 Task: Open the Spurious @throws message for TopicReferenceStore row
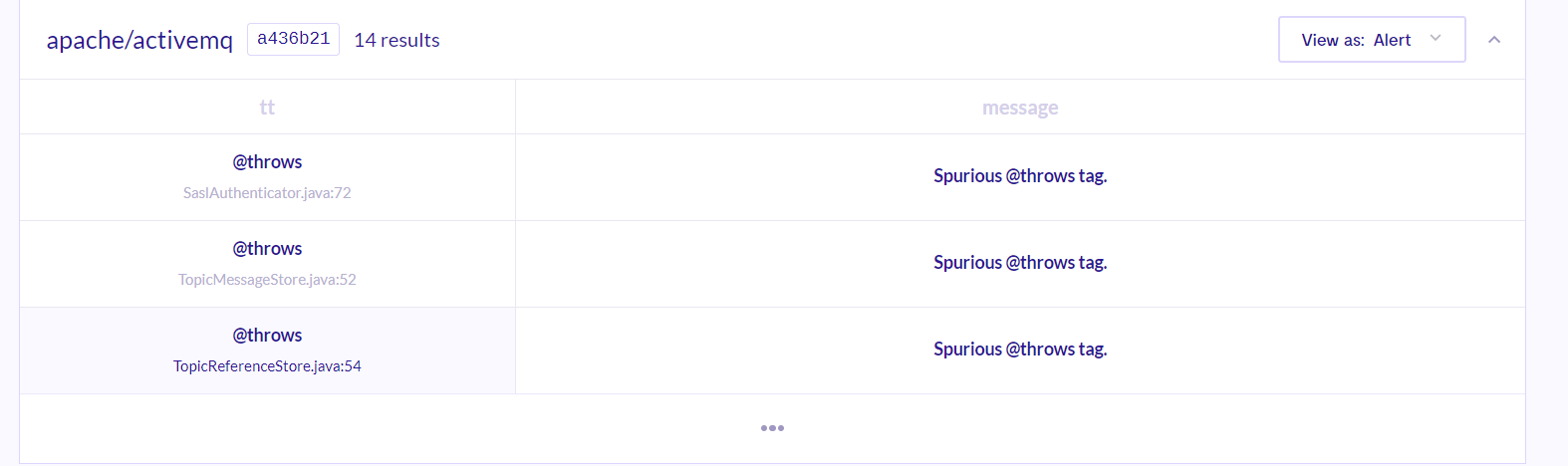(x=1020, y=349)
